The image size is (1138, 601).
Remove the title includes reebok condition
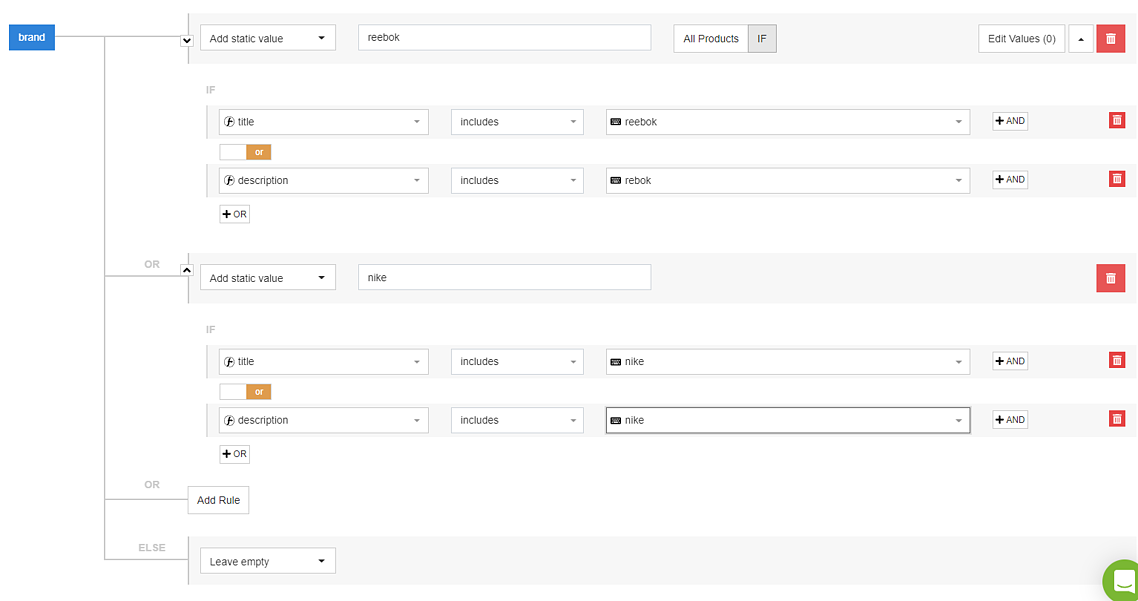point(1117,121)
